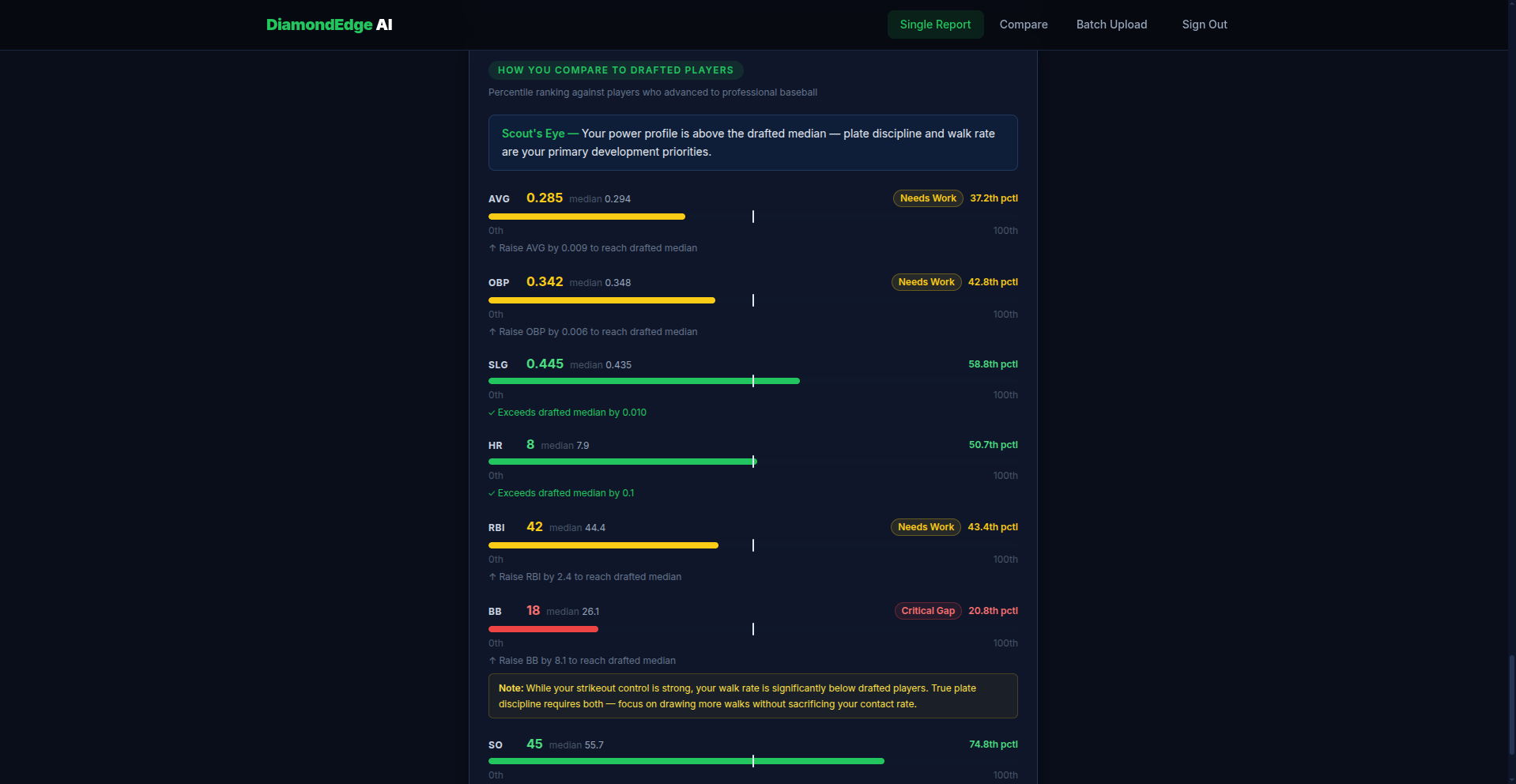The height and width of the screenshot is (784, 1516).
Task: Switch to the Compare tab
Action: [1023, 24]
